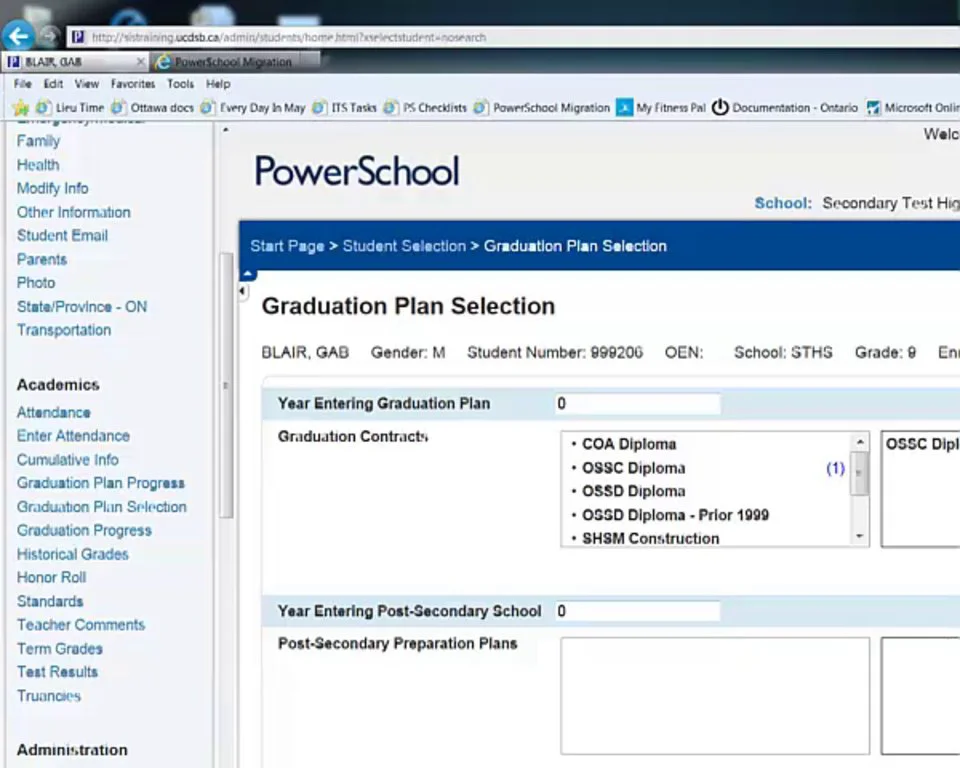Open PS Checklists bookmark

pyautogui.click(x=425, y=108)
